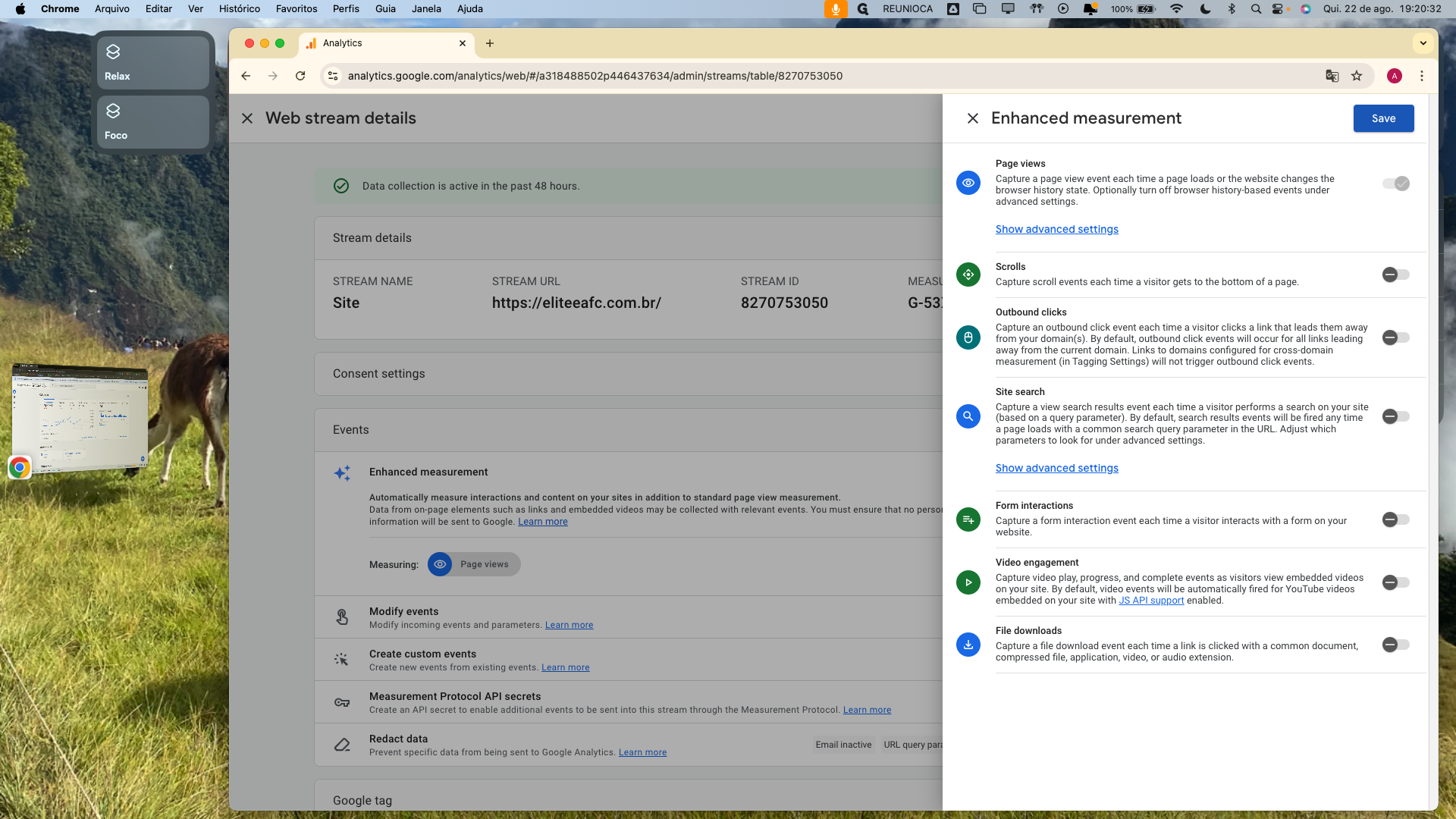Reload the Analytics page

300,76
